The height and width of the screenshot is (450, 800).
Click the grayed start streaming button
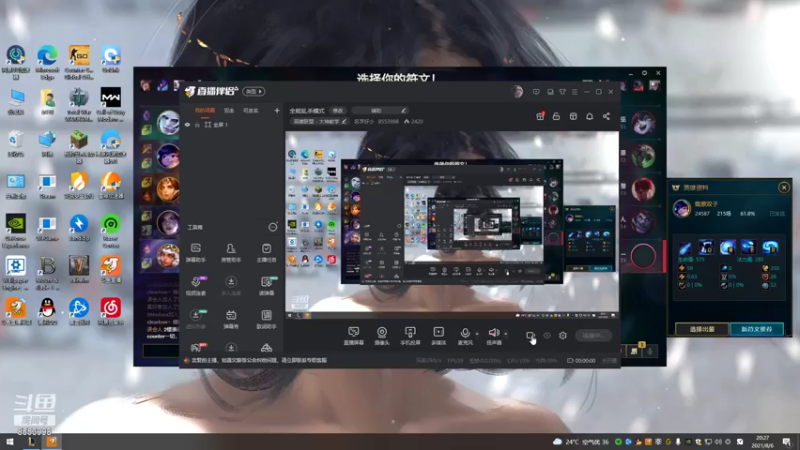coord(593,335)
